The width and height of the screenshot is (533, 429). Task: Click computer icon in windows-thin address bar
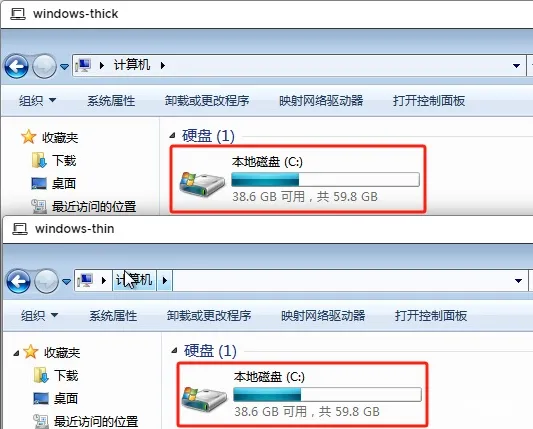(85, 280)
